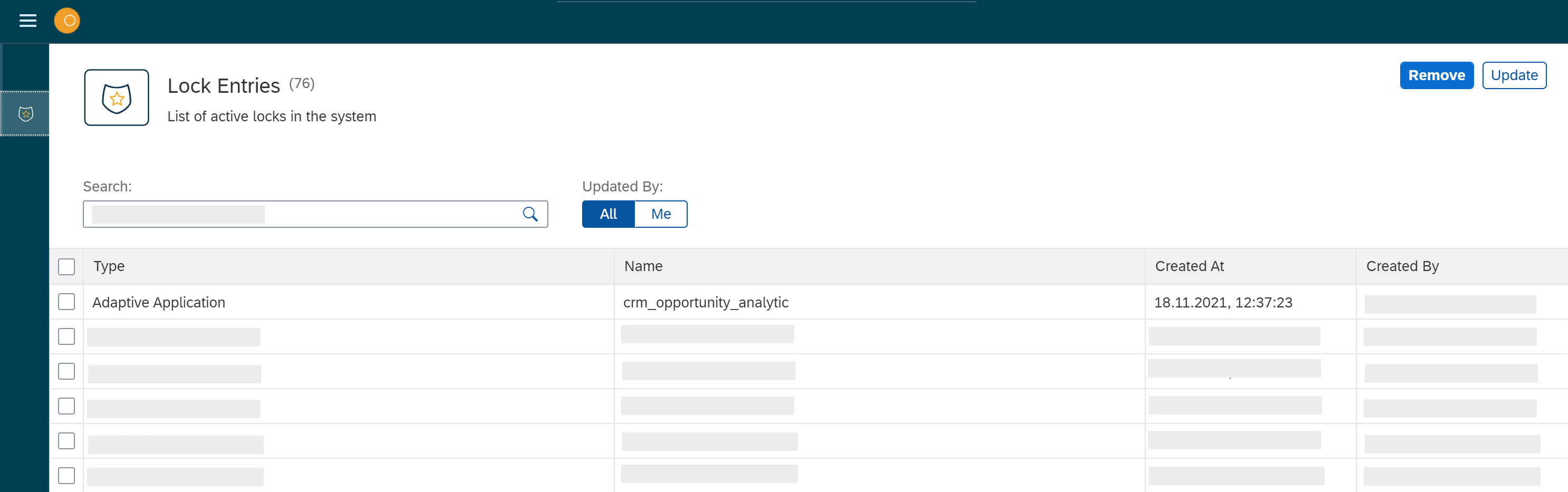The height and width of the screenshot is (492, 1568).
Task: Click the (76) entries count
Action: click(x=301, y=83)
